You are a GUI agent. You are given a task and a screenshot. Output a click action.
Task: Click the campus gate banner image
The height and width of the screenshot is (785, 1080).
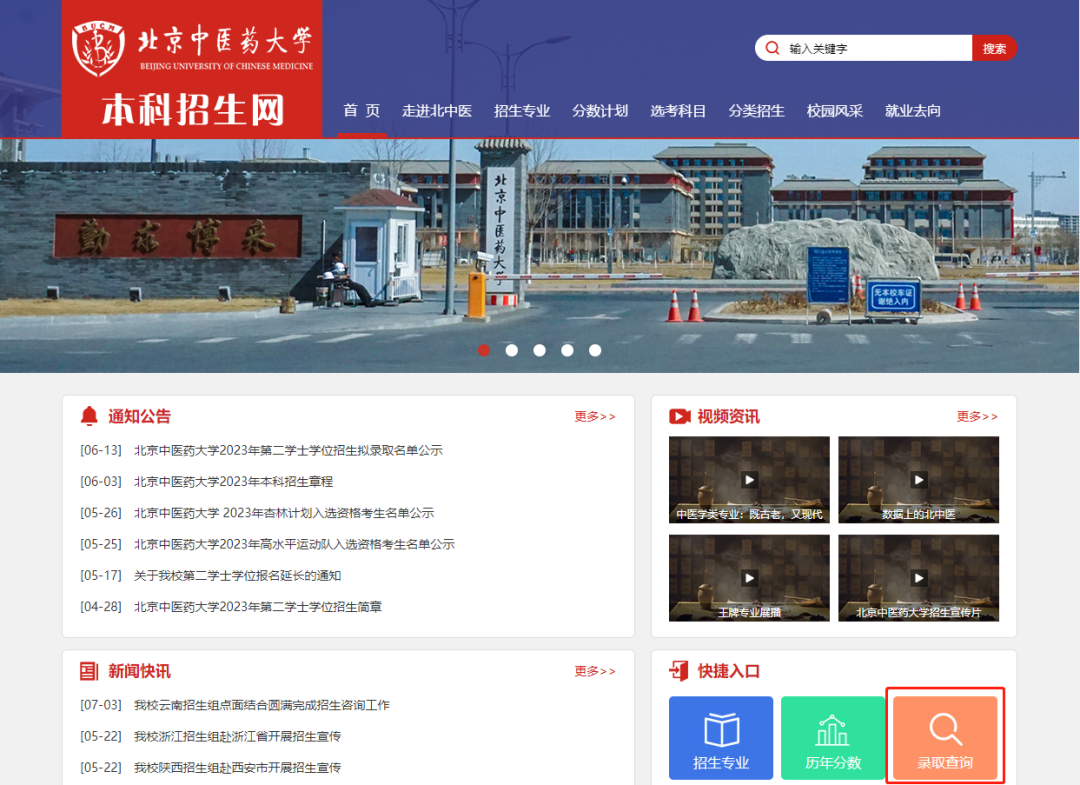tap(539, 256)
